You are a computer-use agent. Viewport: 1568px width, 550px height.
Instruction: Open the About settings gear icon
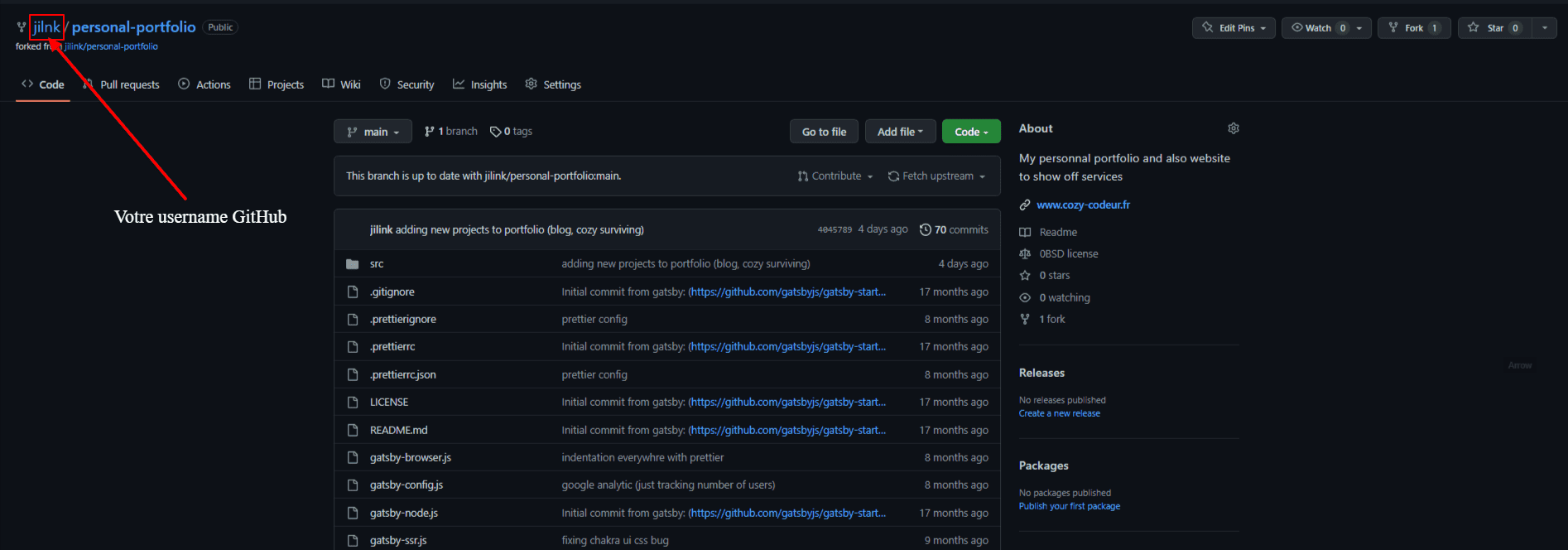(1234, 128)
